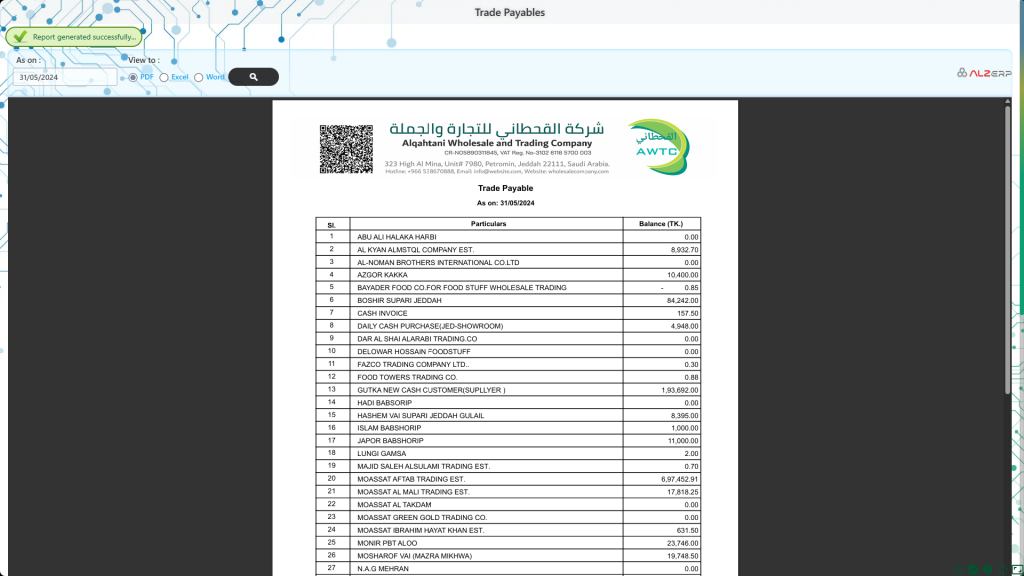Click row 'MOASSAT IBRAHIM HAYAT KHAN EST.'
1024x576 pixels.
click(508, 530)
